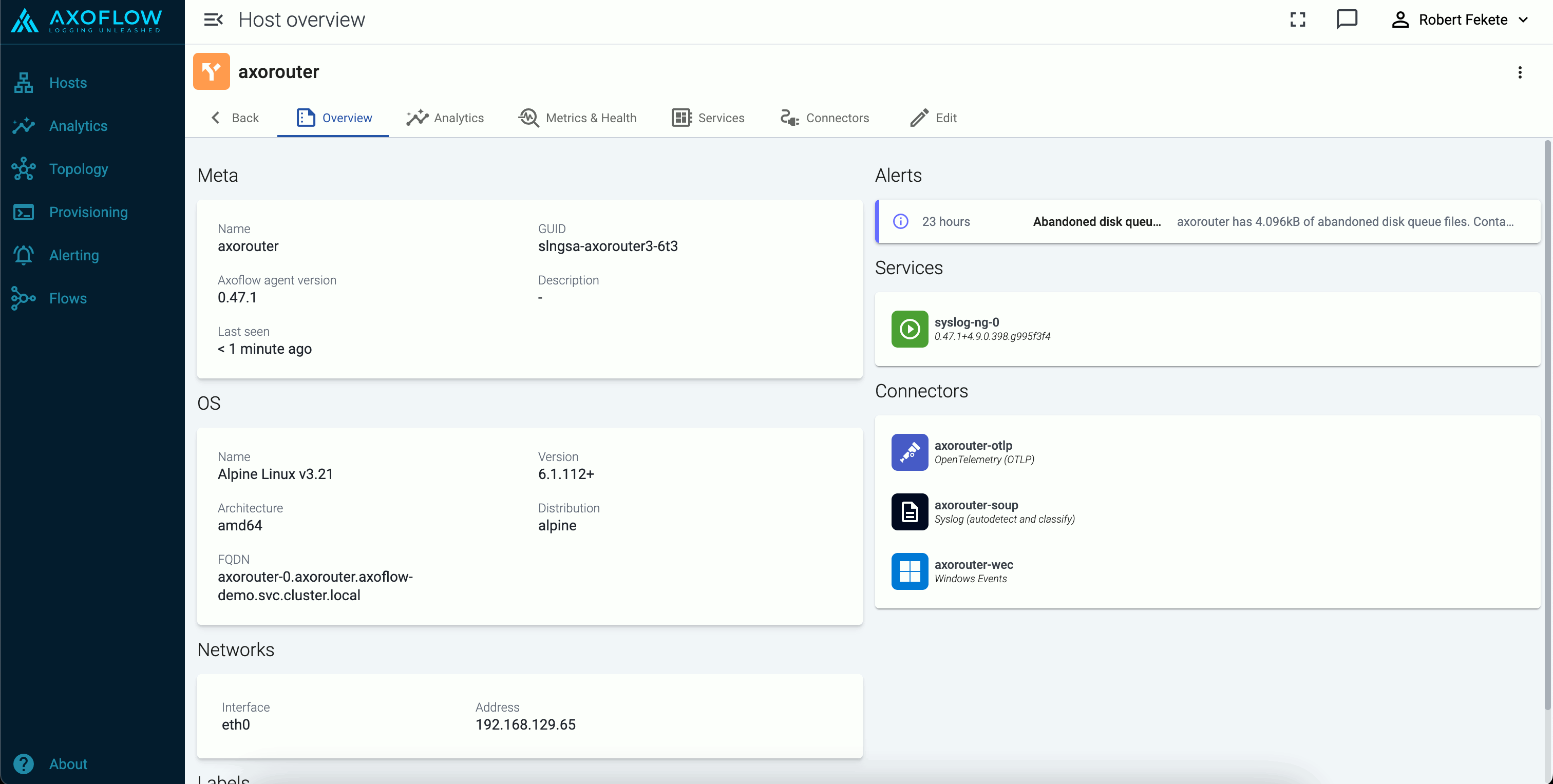
Task: Click the orange axorouter host icon
Action: pyautogui.click(x=211, y=71)
